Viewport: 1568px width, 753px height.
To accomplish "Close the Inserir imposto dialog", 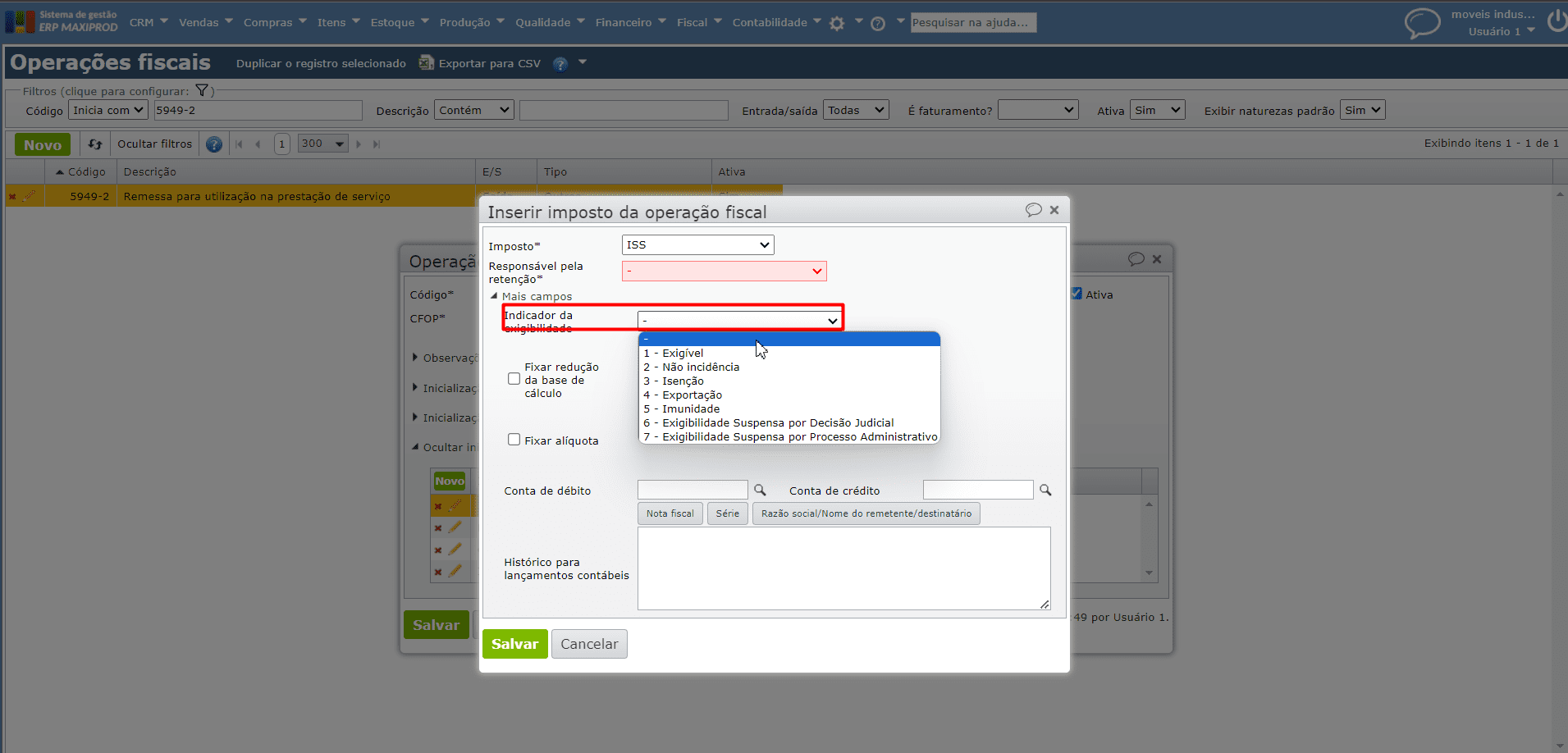I will point(1054,210).
